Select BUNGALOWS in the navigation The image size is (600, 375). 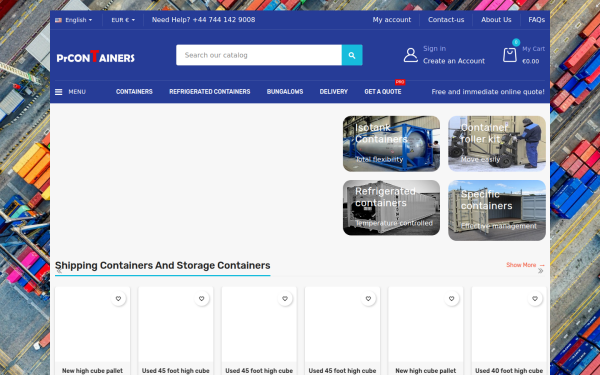(x=285, y=92)
